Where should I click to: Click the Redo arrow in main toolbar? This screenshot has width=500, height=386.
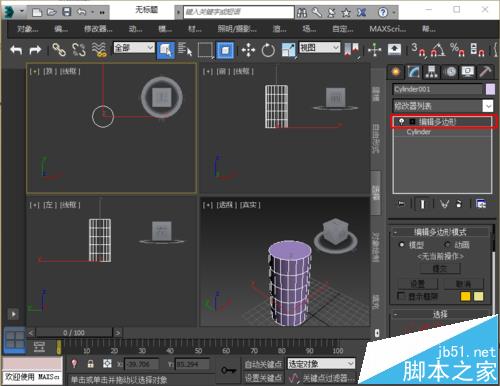point(35,50)
